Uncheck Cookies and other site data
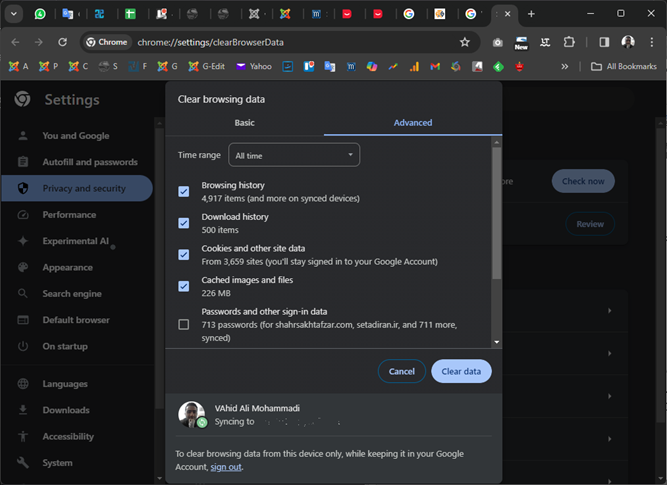 [184, 254]
